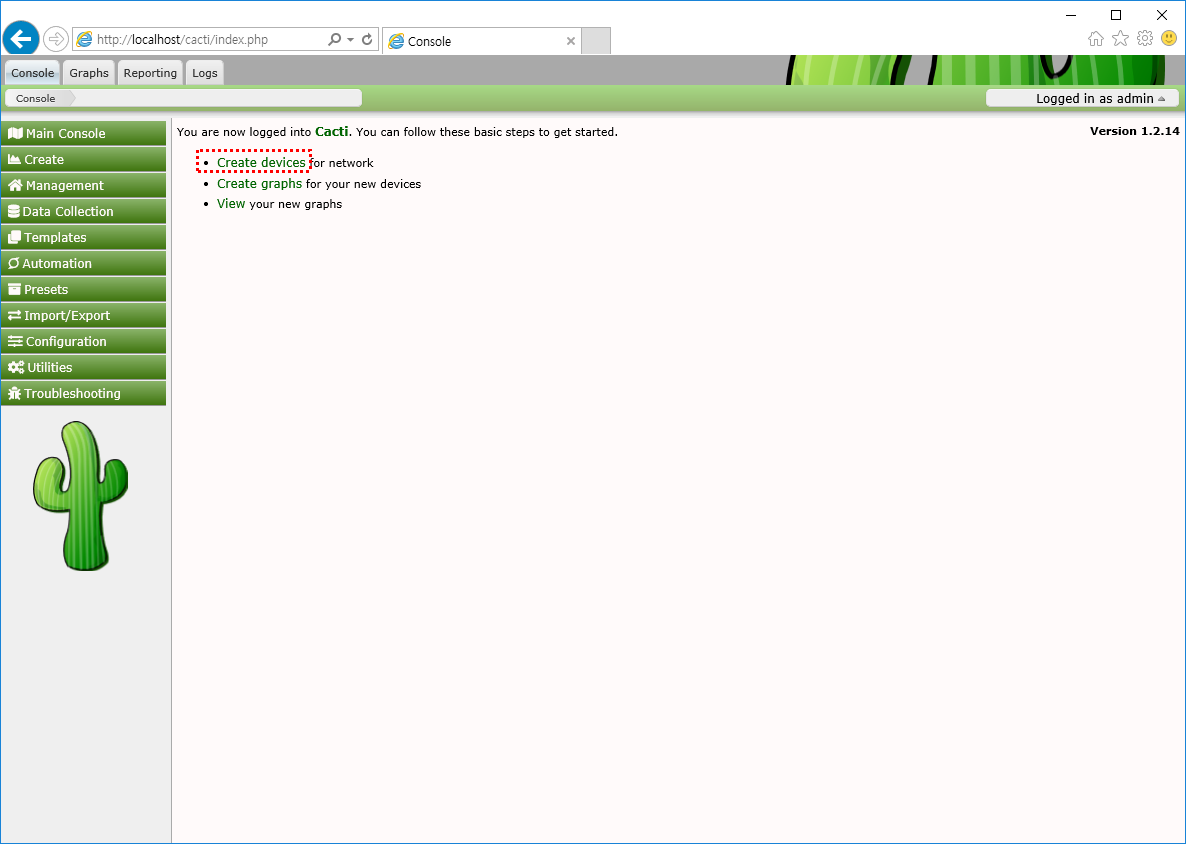Open address bar autocomplete dropdown arrow
Image resolution: width=1186 pixels, height=844 pixels.
(x=350, y=39)
